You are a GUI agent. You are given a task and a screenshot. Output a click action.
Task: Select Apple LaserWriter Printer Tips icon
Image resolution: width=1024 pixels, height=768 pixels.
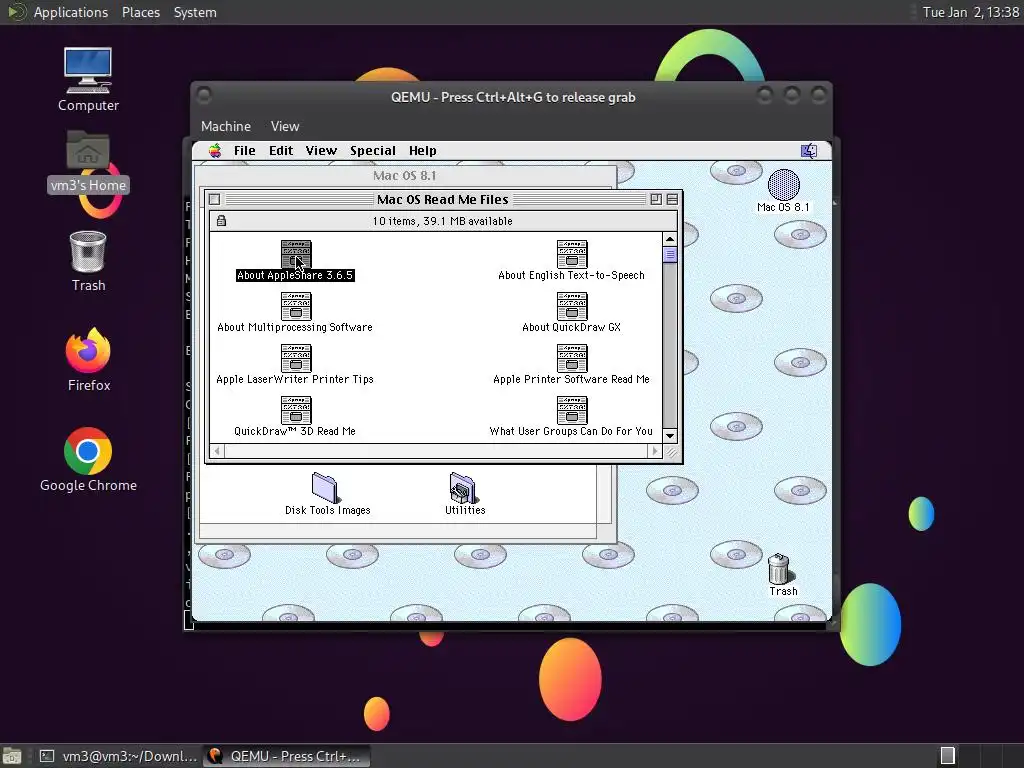(296, 358)
